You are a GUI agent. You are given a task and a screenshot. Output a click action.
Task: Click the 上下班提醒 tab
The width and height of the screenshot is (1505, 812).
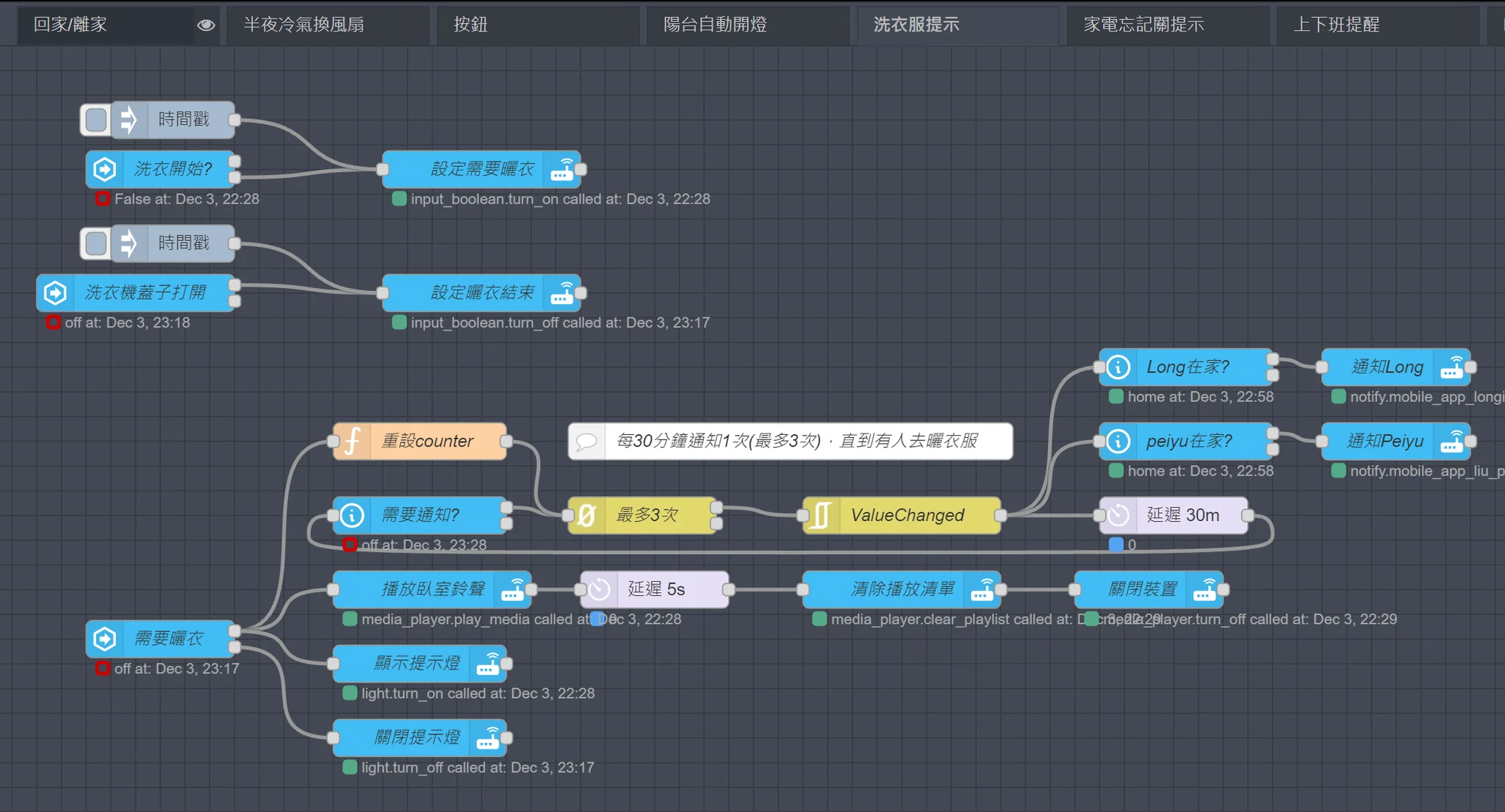(1336, 25)
